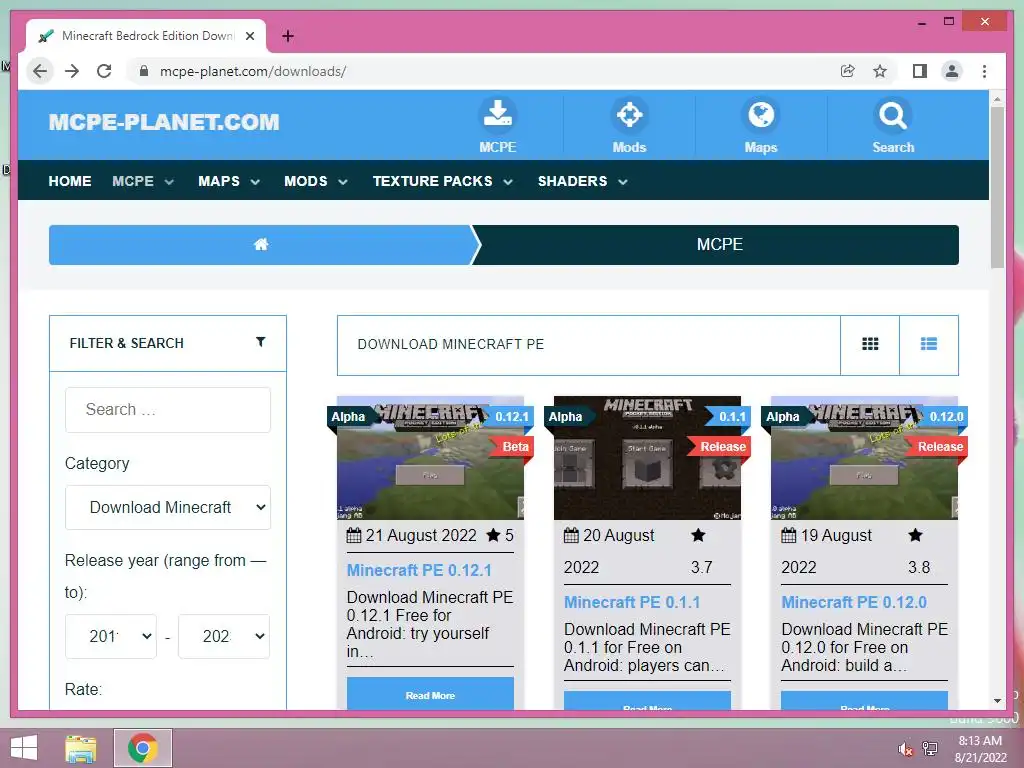Open Minecraft PE 0.12.1 title link

[419, 570]
